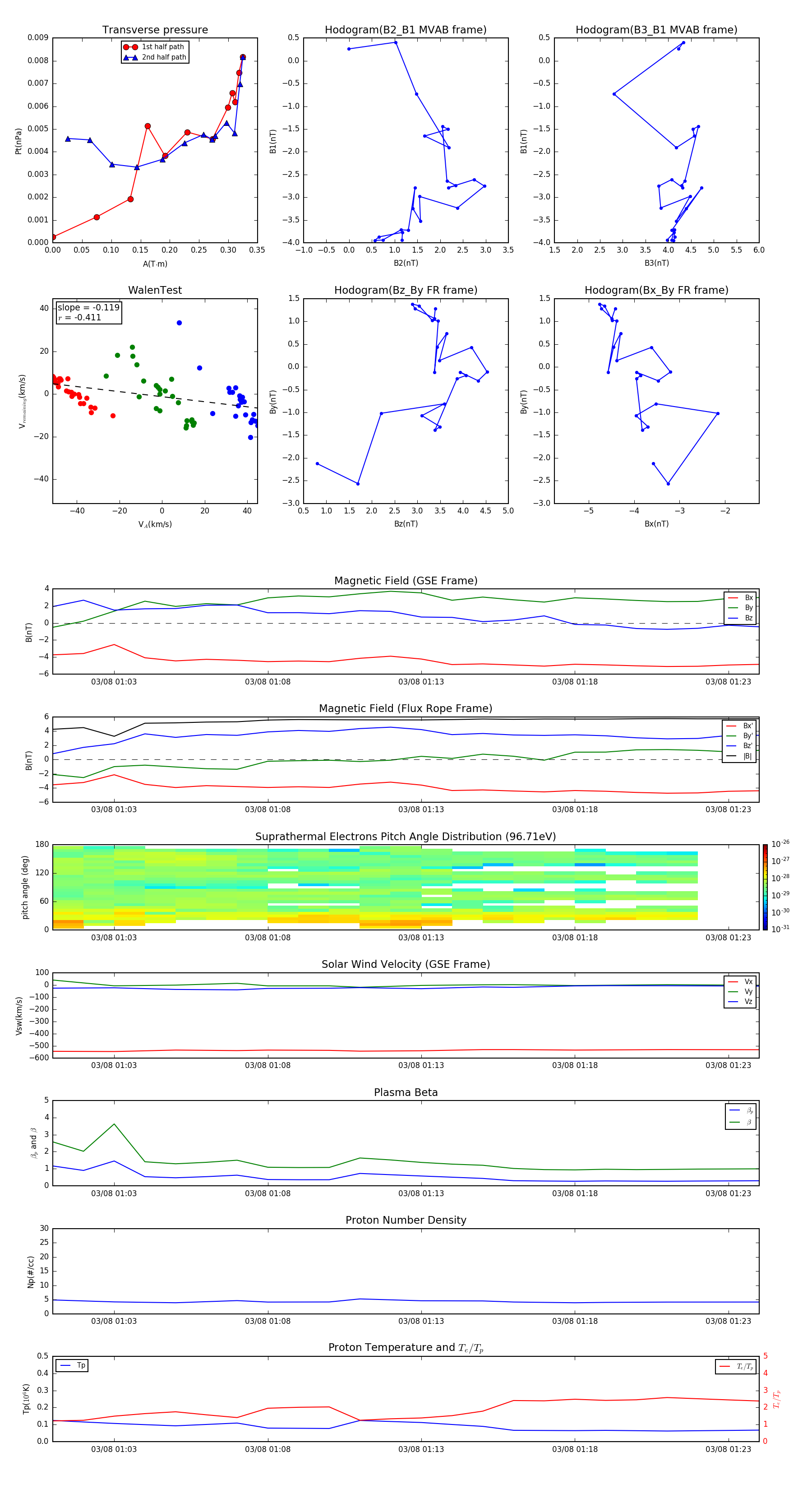This screenshot has width=812, height=1489.
Task: Click the 'By' legend entry in GSE field plot
Action: (x=740, y=608)
